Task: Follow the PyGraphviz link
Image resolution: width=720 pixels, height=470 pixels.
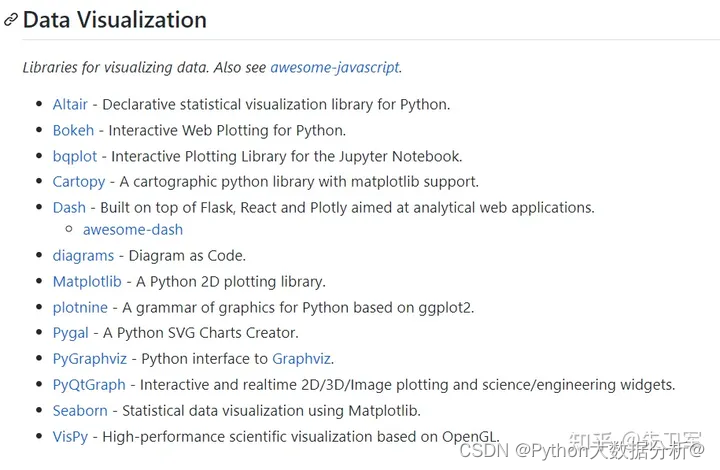Action: click(90, 359)
